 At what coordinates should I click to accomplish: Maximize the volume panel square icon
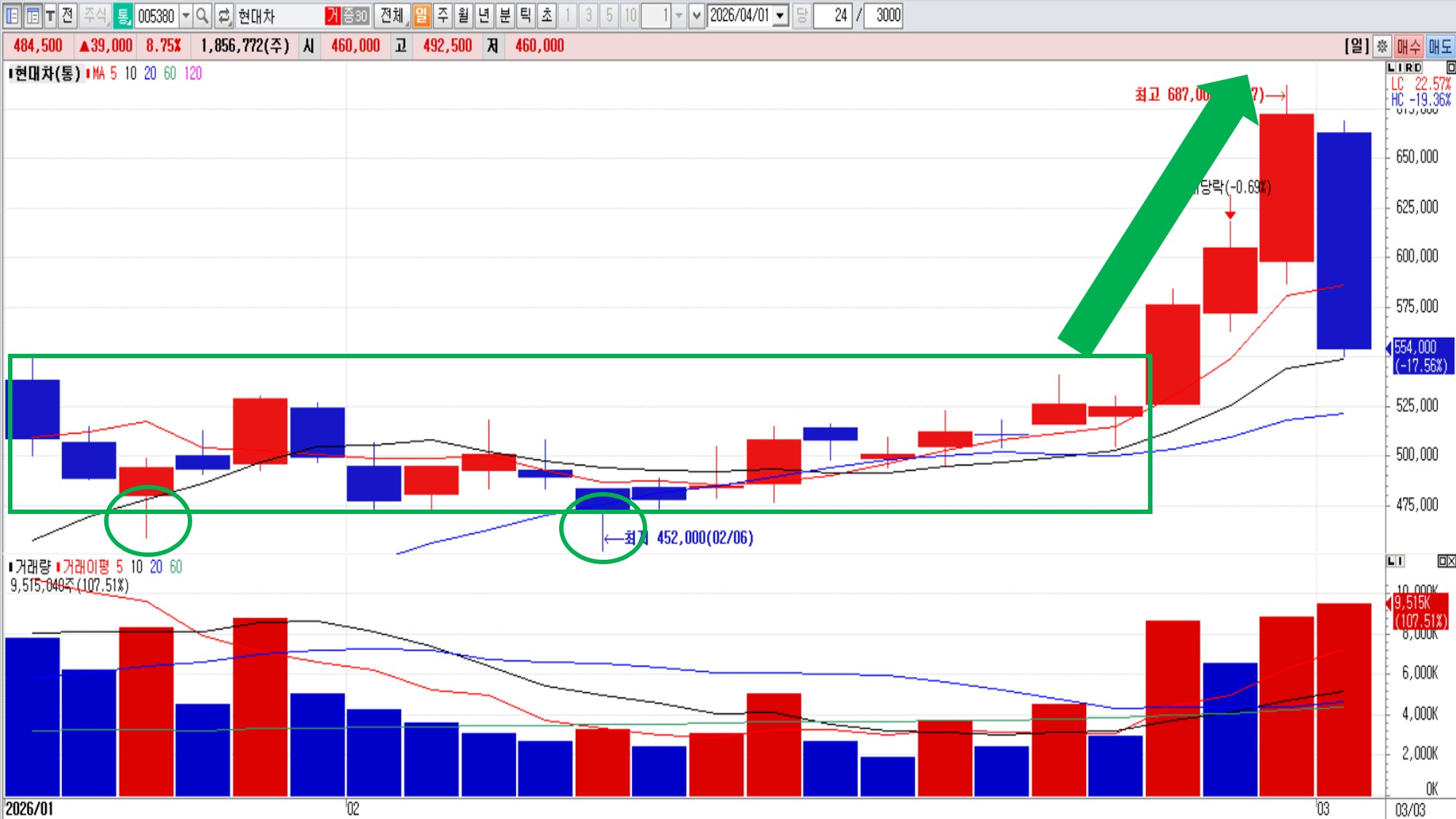tap(1442, 561)
